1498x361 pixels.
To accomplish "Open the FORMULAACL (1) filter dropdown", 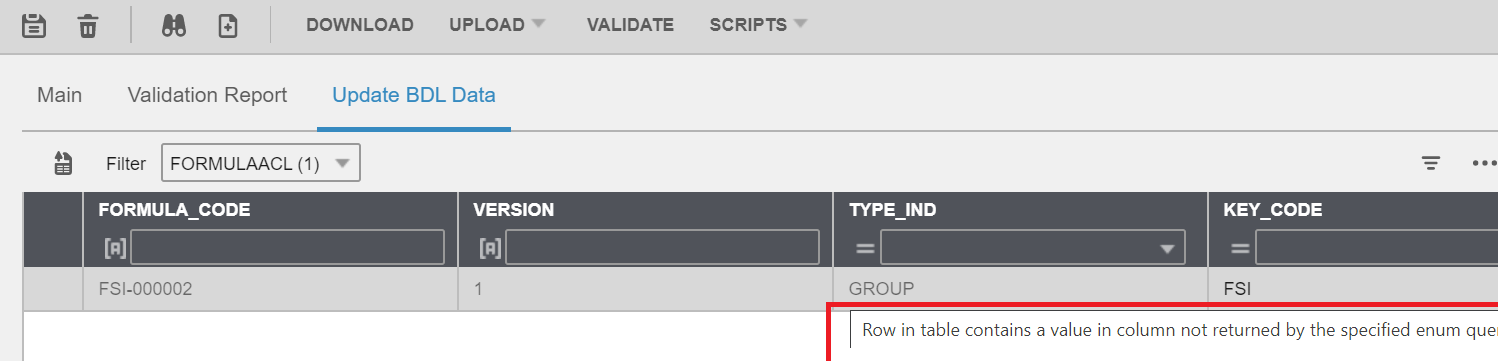I will (x=261, y=164).
